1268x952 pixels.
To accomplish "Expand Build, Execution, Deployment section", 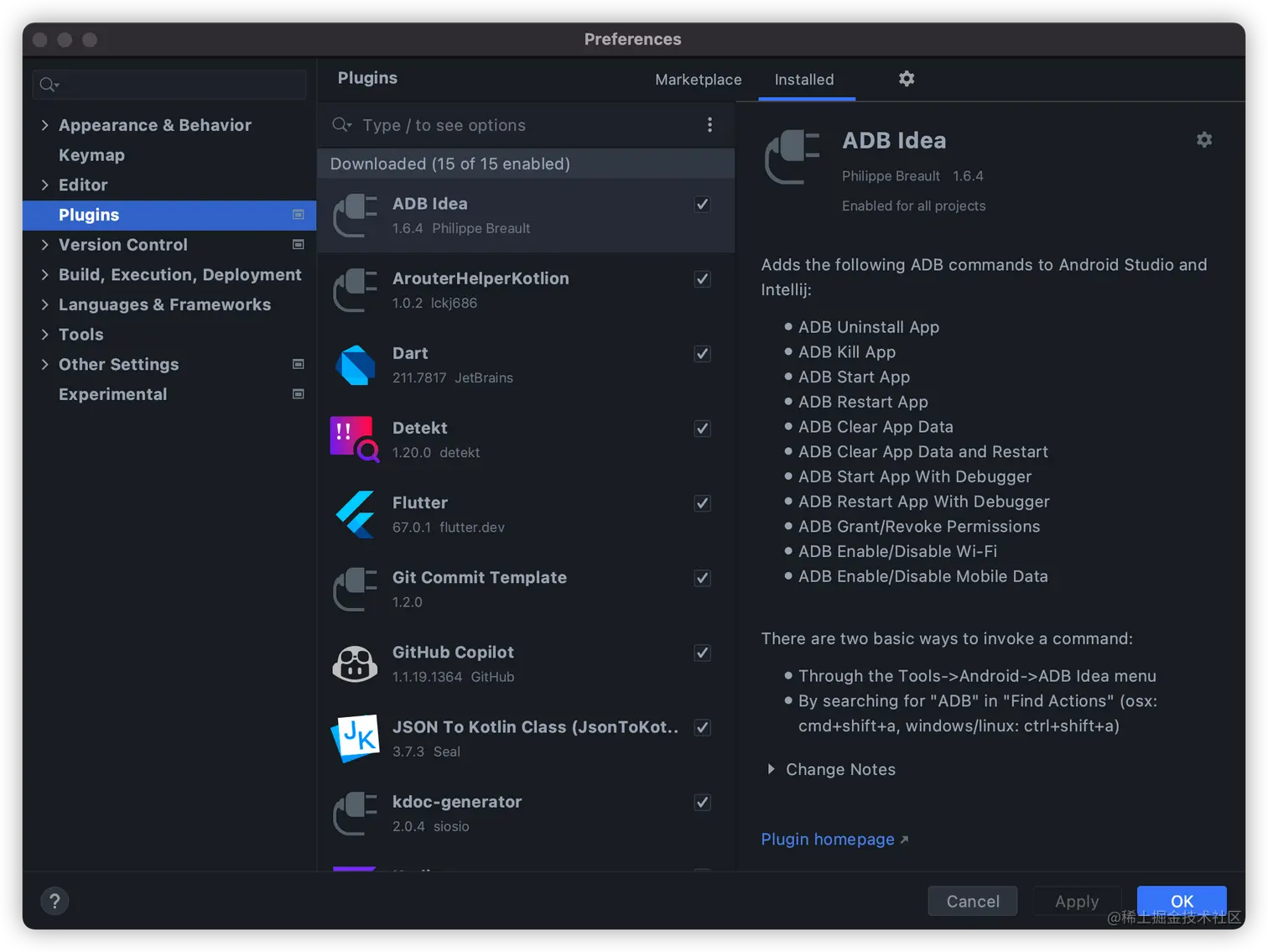I will pos(44,274).
